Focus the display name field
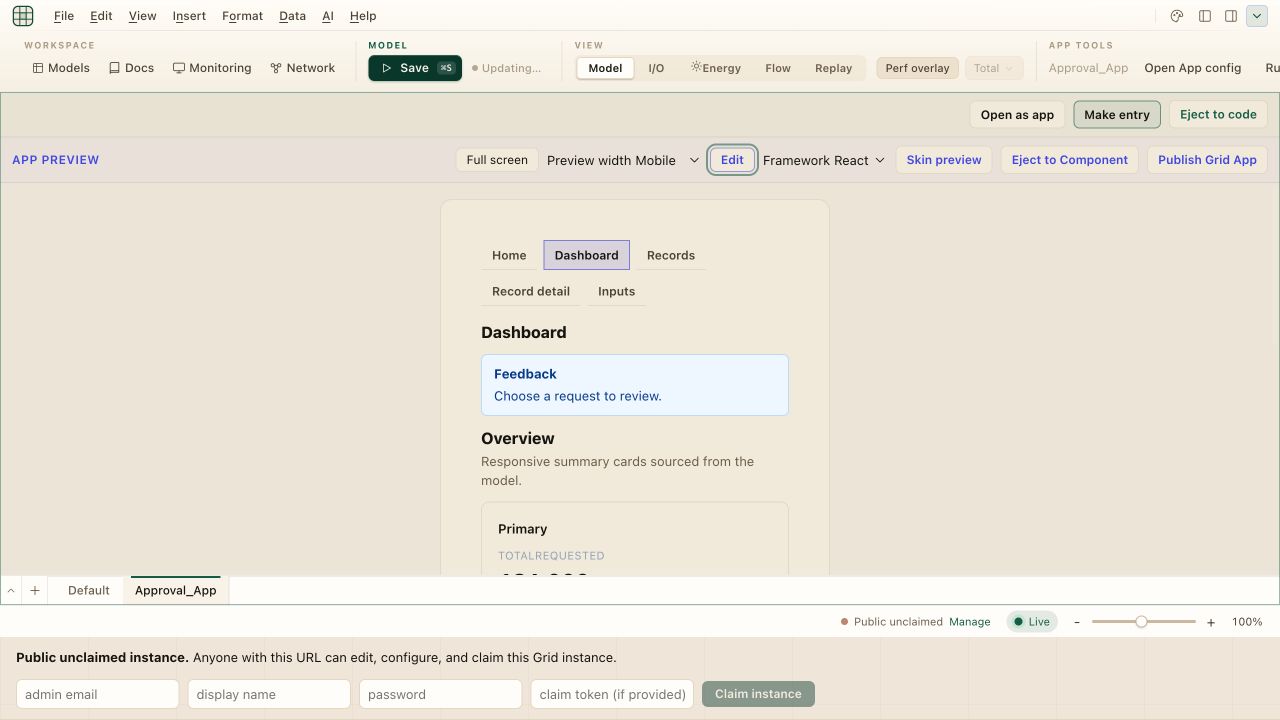 tap(269, 694)
